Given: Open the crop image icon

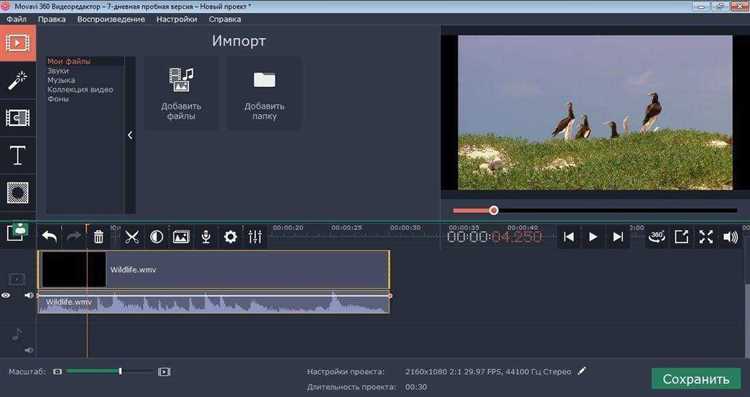Looking at the screenshot, I should 181,237.
